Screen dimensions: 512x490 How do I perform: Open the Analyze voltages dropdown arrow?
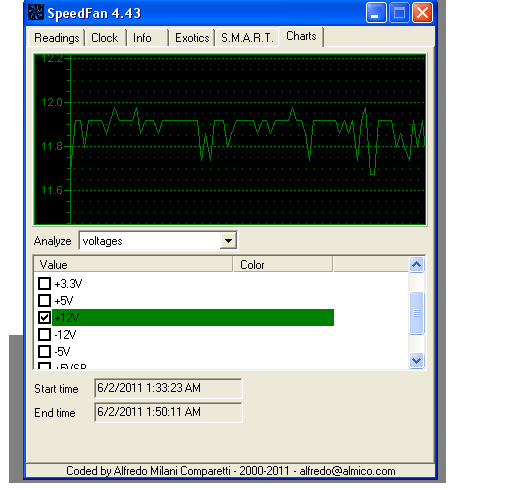click(x=228, y=241)
